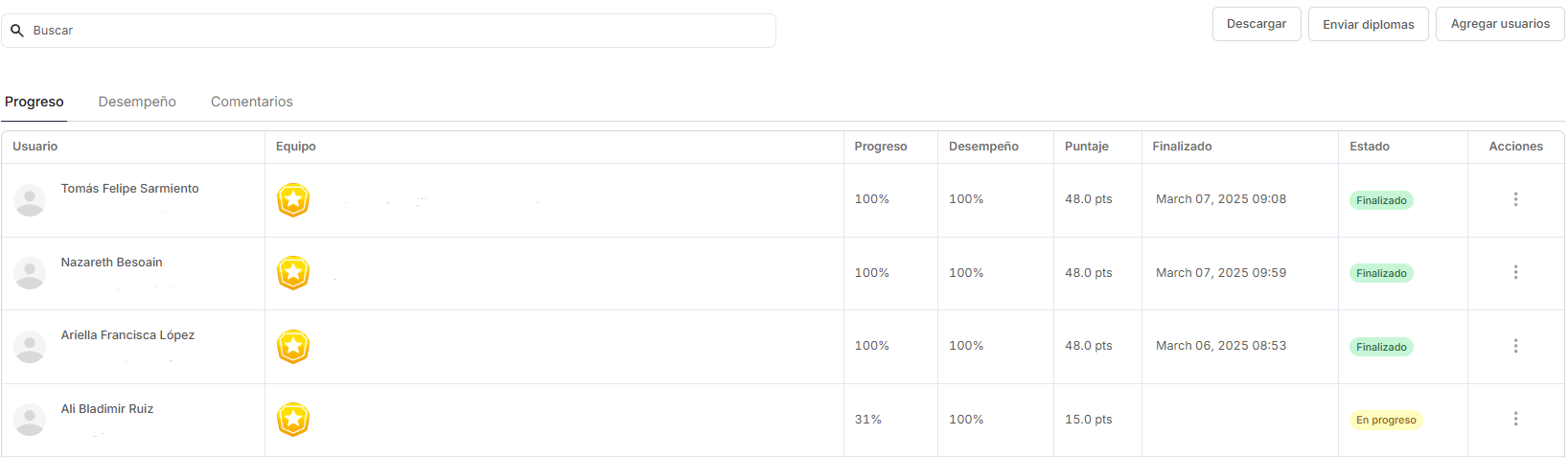1568x458 pixels.
Task: Focus the Buscar search field
Action: pyautogui.click(x=388, y=31)
